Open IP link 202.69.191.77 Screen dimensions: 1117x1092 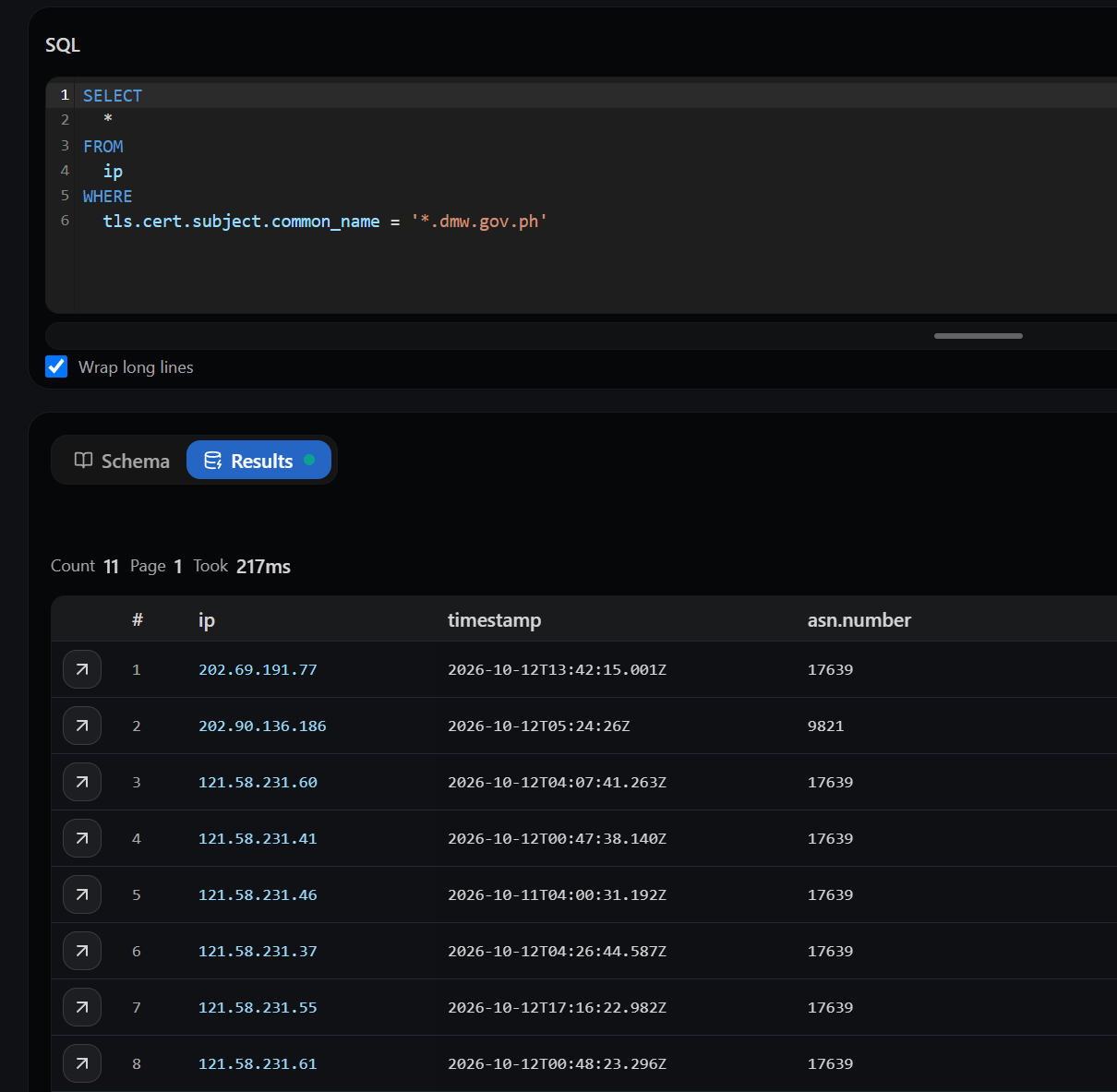click(258, 670)
